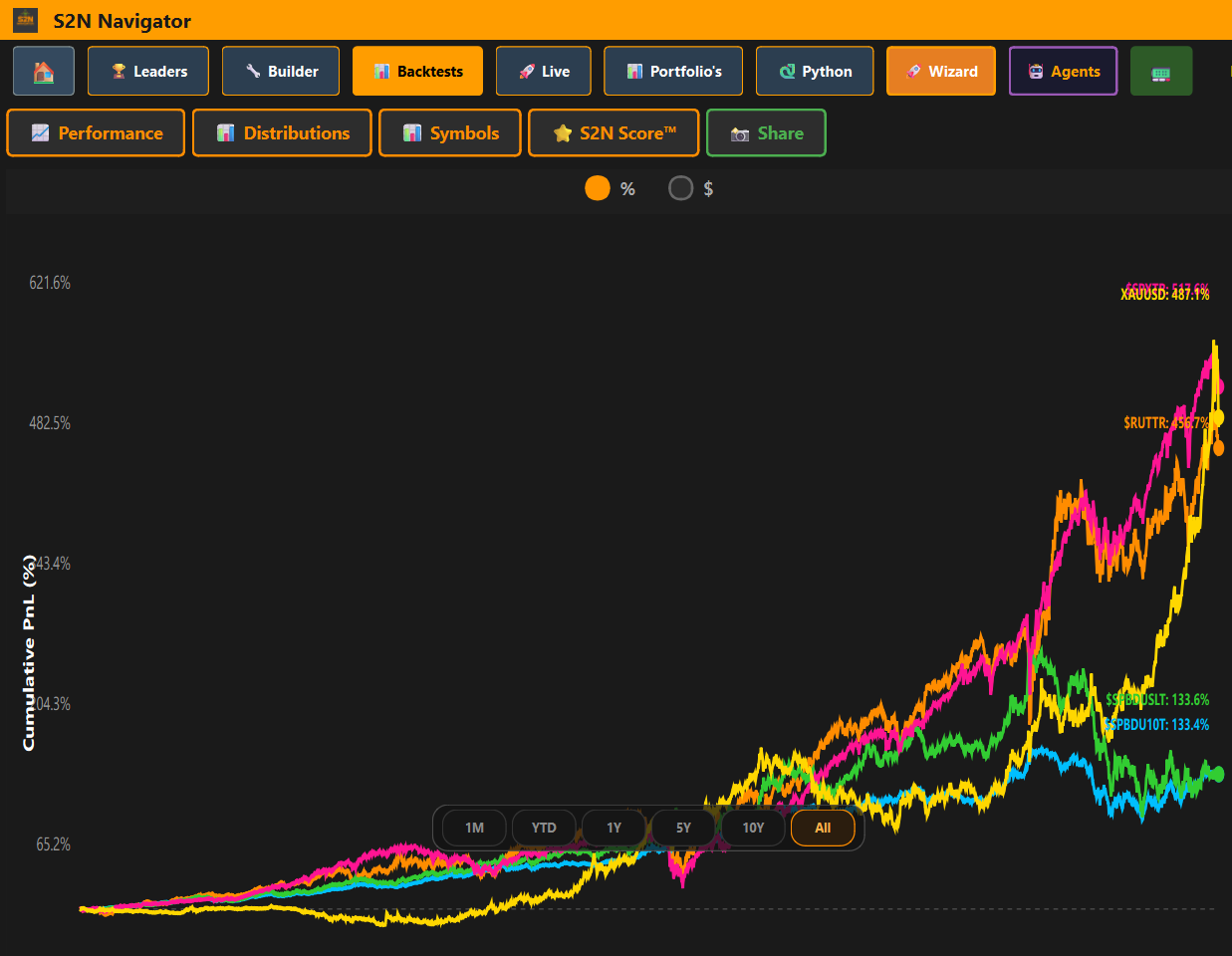Open Agents with the robot icon
The image size is (1232, 956).
pos(1063,72)
